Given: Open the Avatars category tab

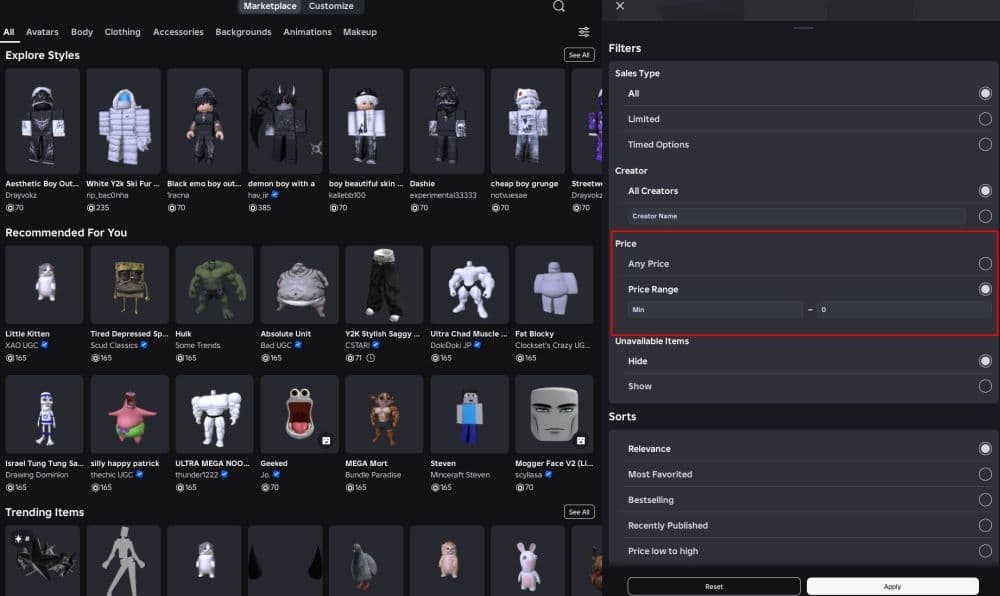Looking at the screenshot, I should click(42, 32).
